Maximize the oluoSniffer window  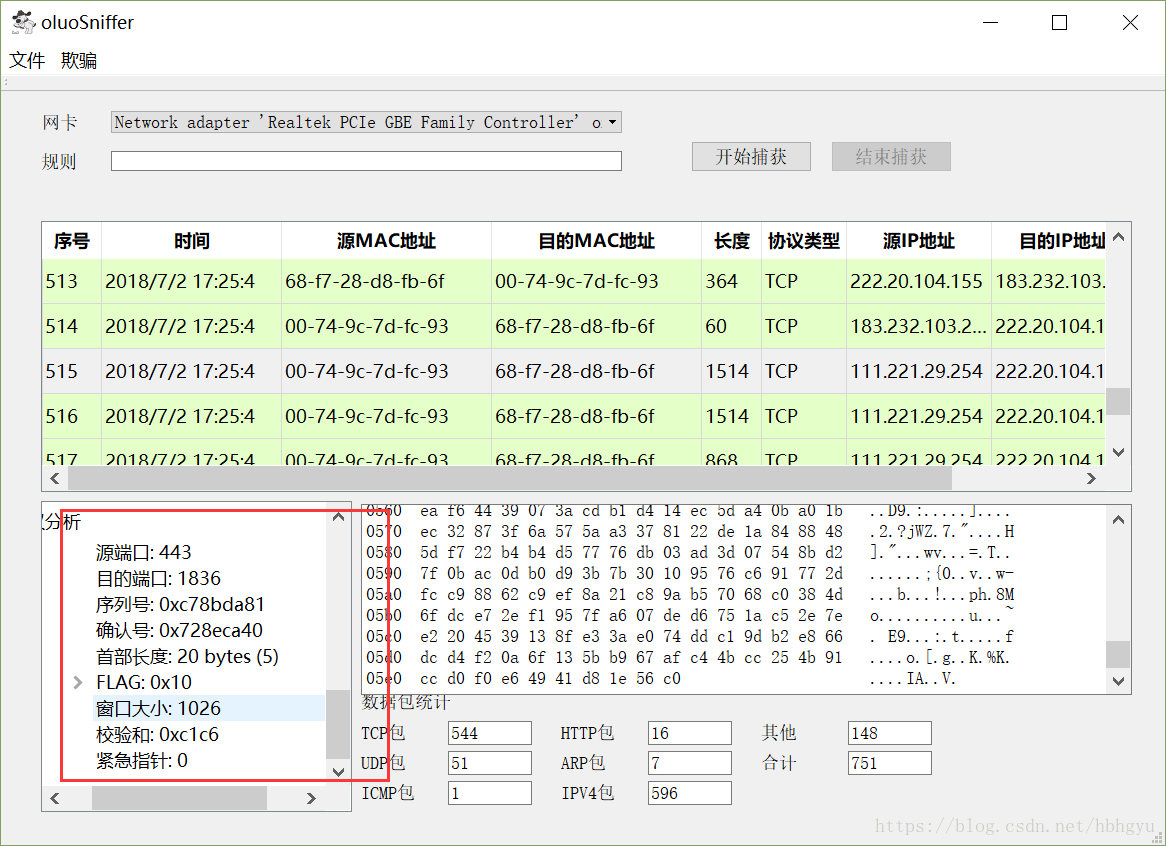click(1060, 22)
